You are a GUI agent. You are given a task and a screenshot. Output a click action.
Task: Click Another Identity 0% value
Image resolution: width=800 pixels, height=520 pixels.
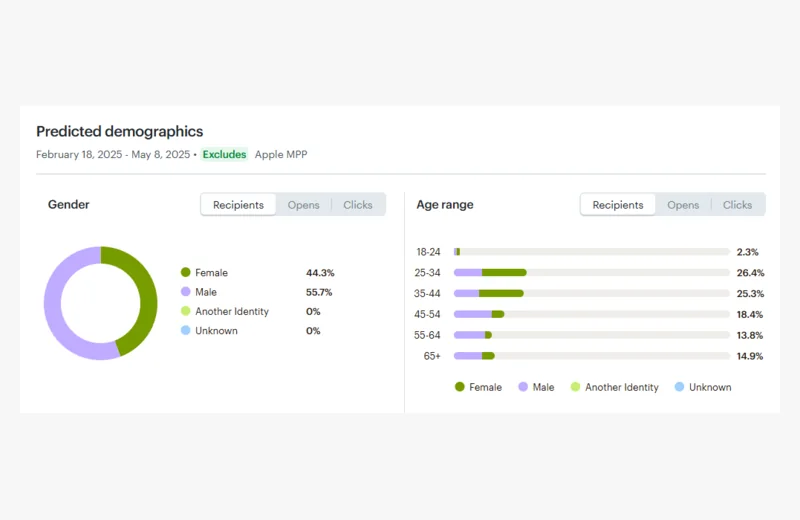click(x=313, y=312)
